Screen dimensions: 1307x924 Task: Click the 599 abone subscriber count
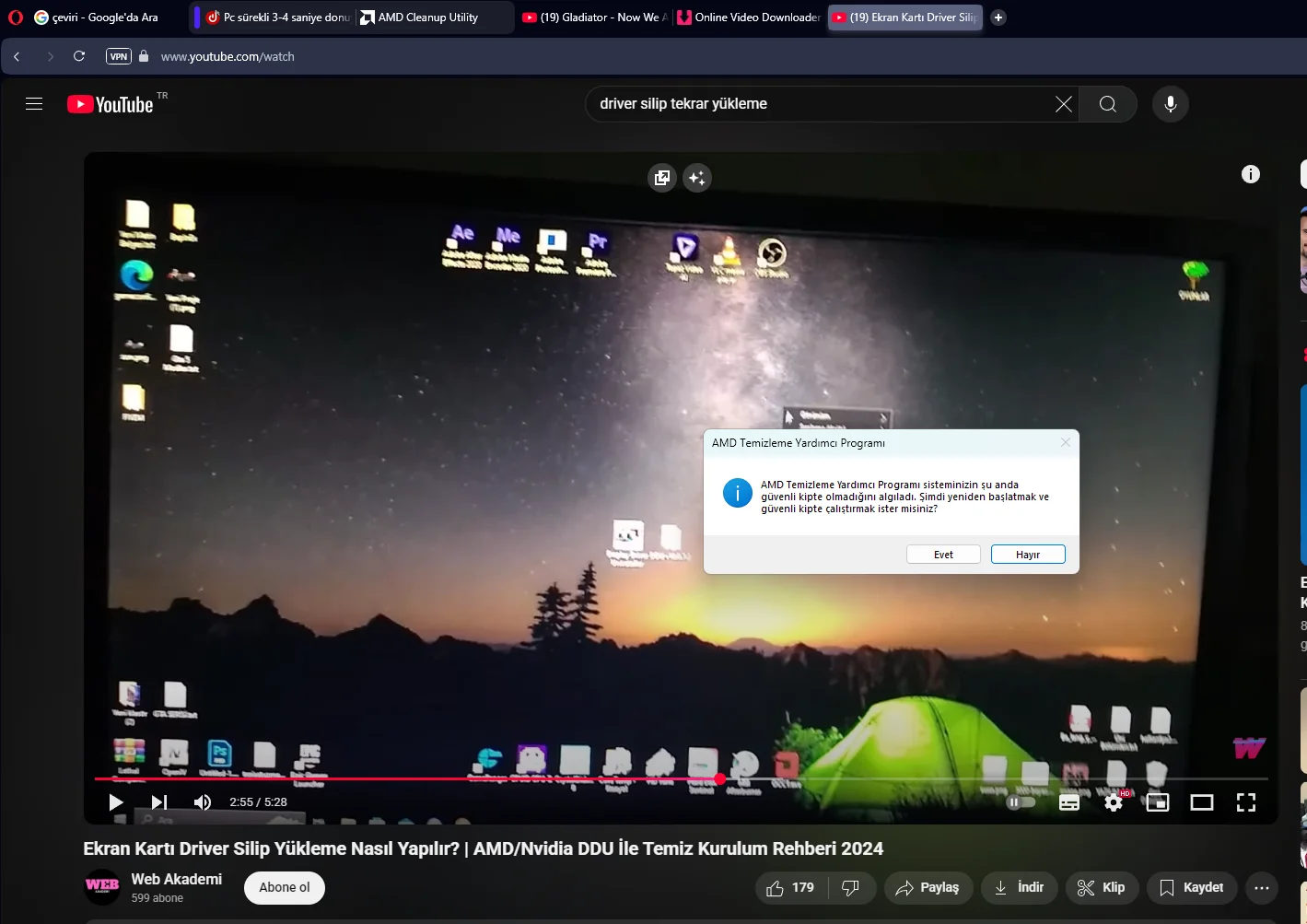click(x=158, y=898)
